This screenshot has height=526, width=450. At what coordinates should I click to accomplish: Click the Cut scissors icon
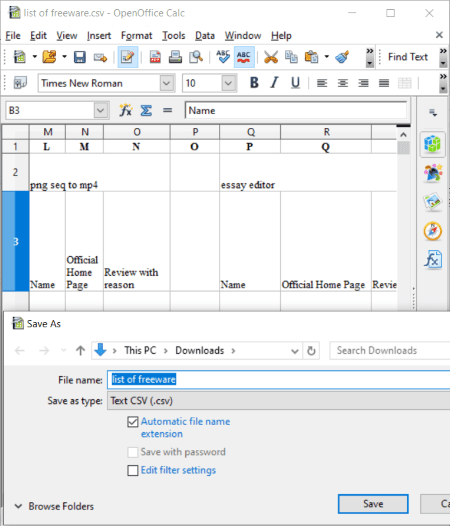coord(271,57)
